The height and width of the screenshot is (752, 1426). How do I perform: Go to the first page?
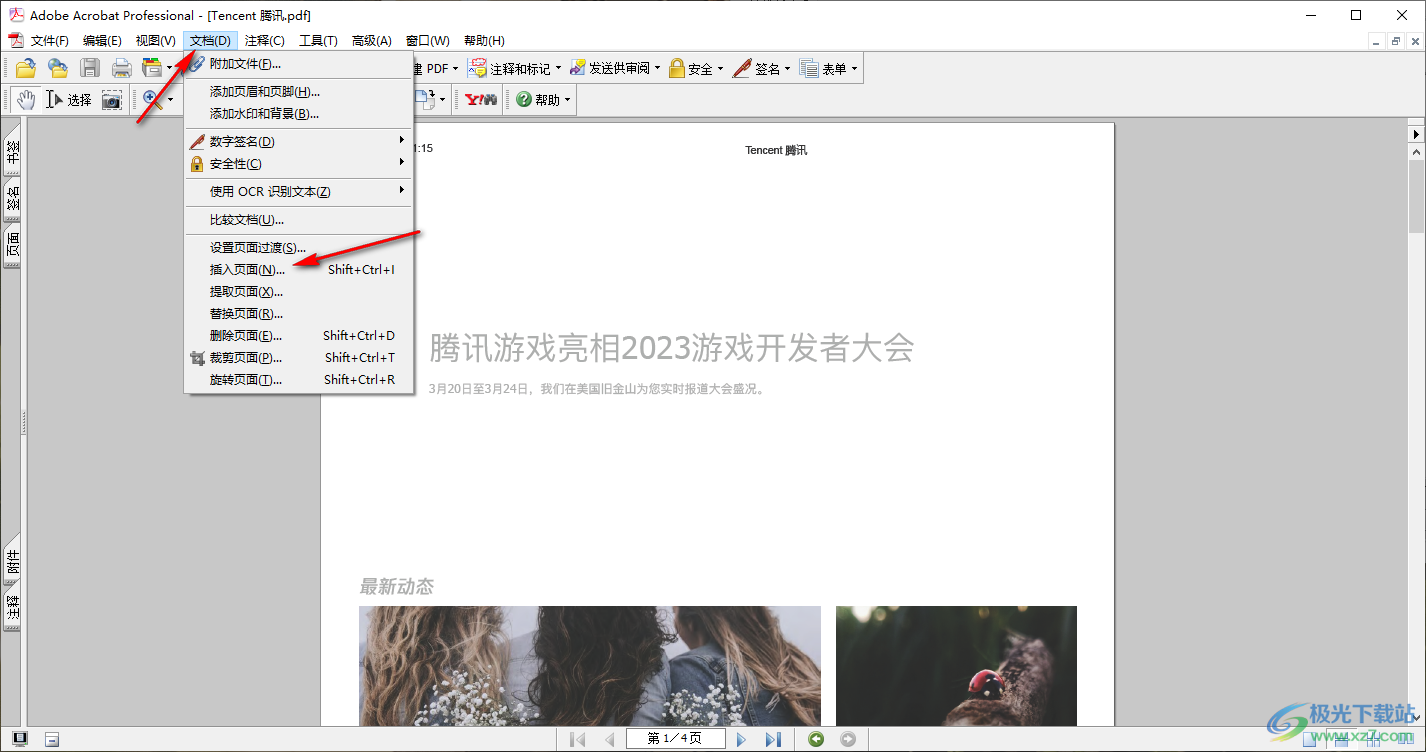pos(578,739)
